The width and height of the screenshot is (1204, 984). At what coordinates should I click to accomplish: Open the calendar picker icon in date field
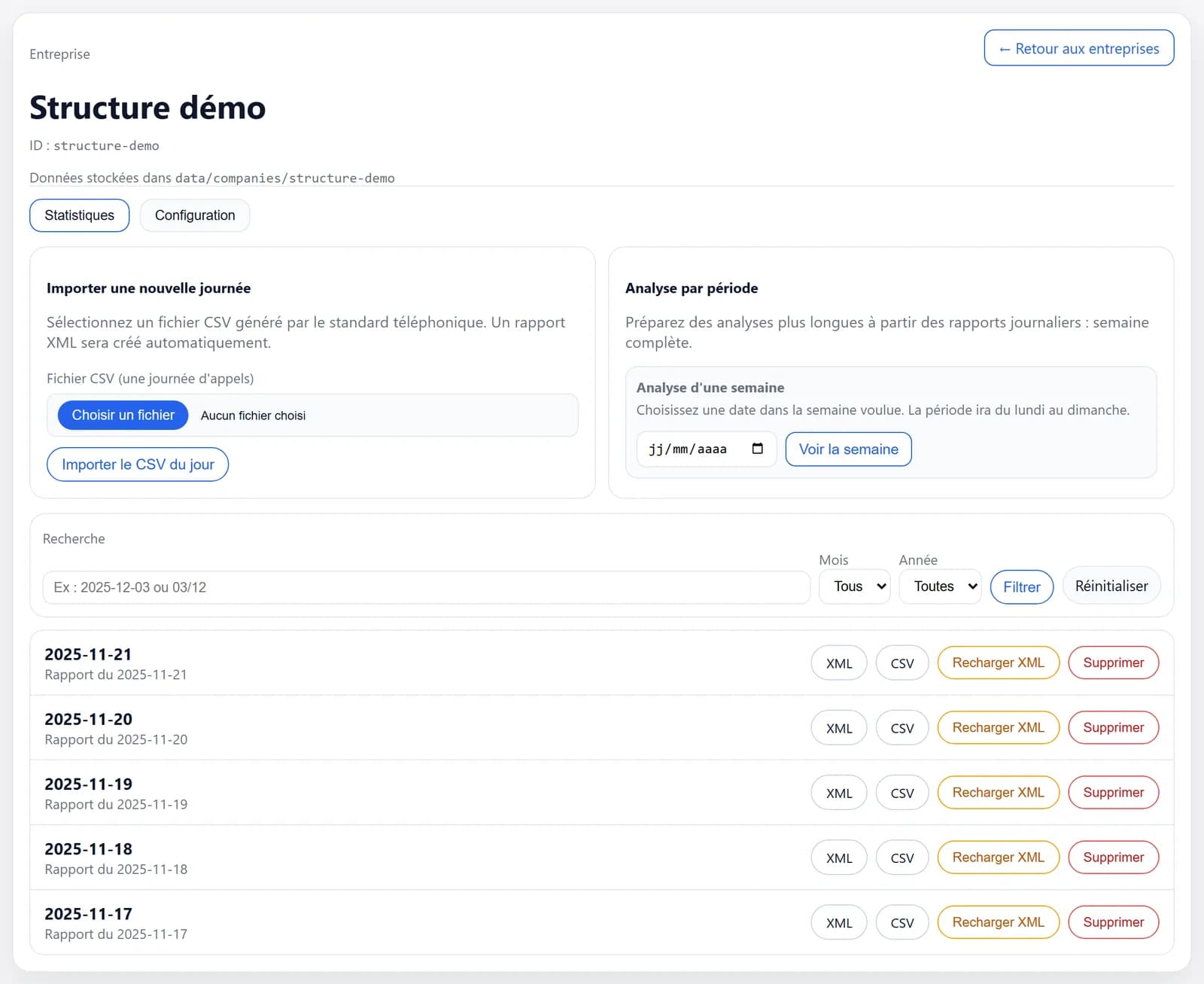coord(757,449)
